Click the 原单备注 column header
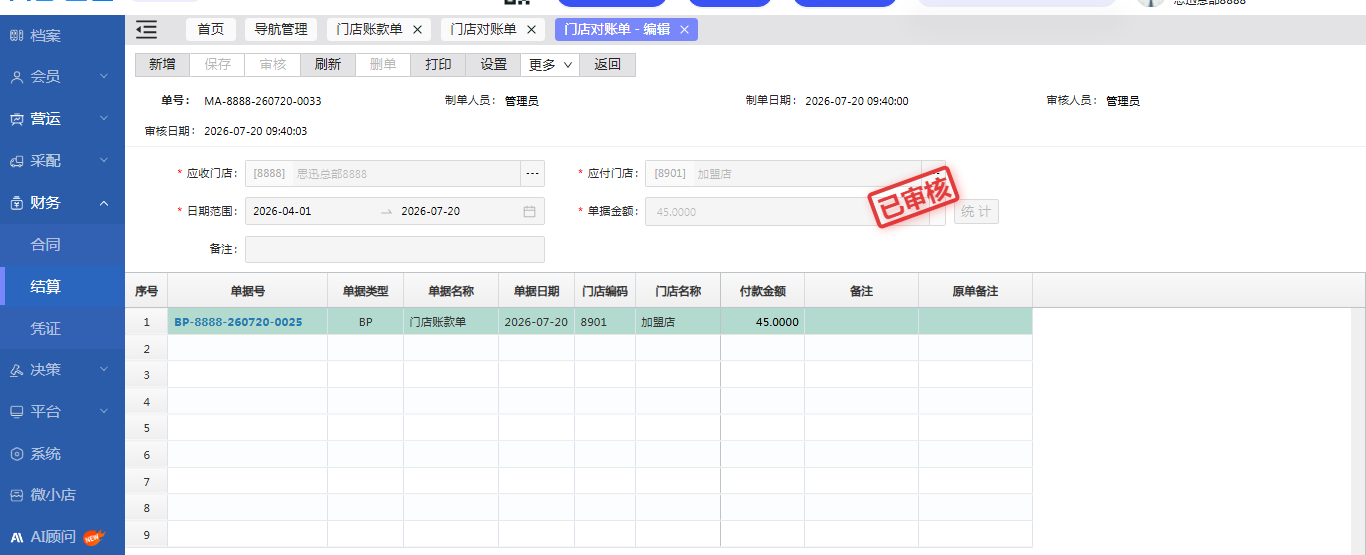The width and height of the screenshot is (1366, 555). tap(975, 291)
